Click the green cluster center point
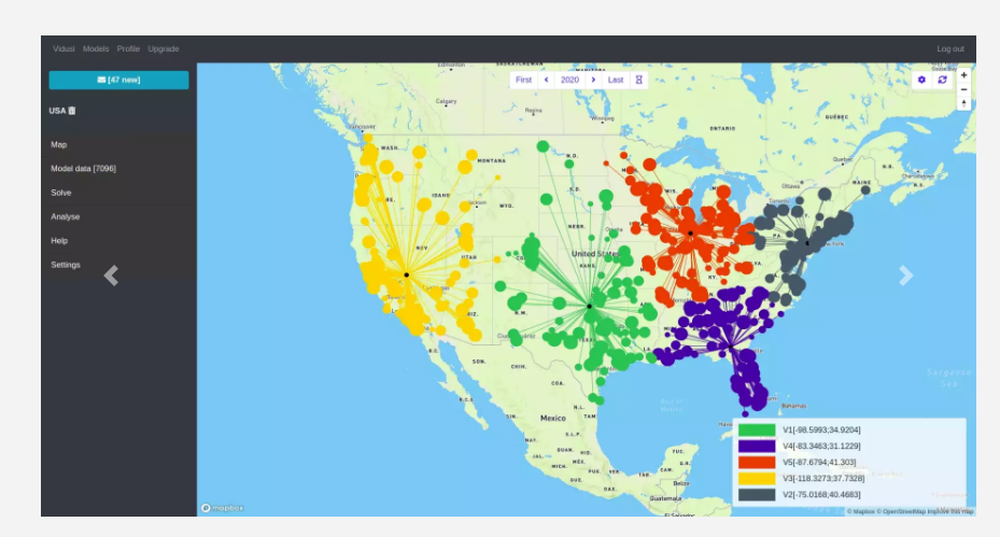Screen dimensions: 1000x537 (x=589, y=306)
